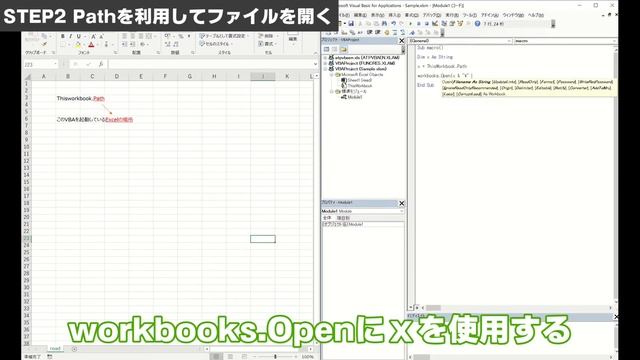Close the Project Explorer pane
The width and height of the screenshot is (640, 360).
coord(401,40)
